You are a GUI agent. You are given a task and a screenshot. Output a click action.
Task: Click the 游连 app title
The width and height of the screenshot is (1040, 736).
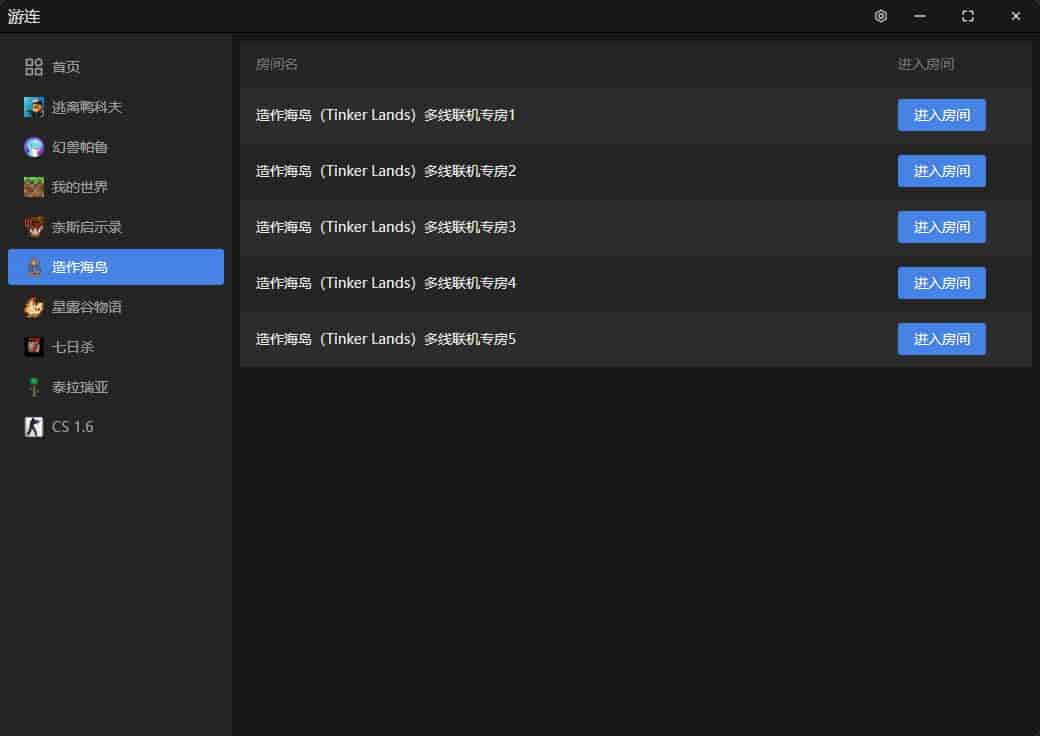click(x=24, y=17)
